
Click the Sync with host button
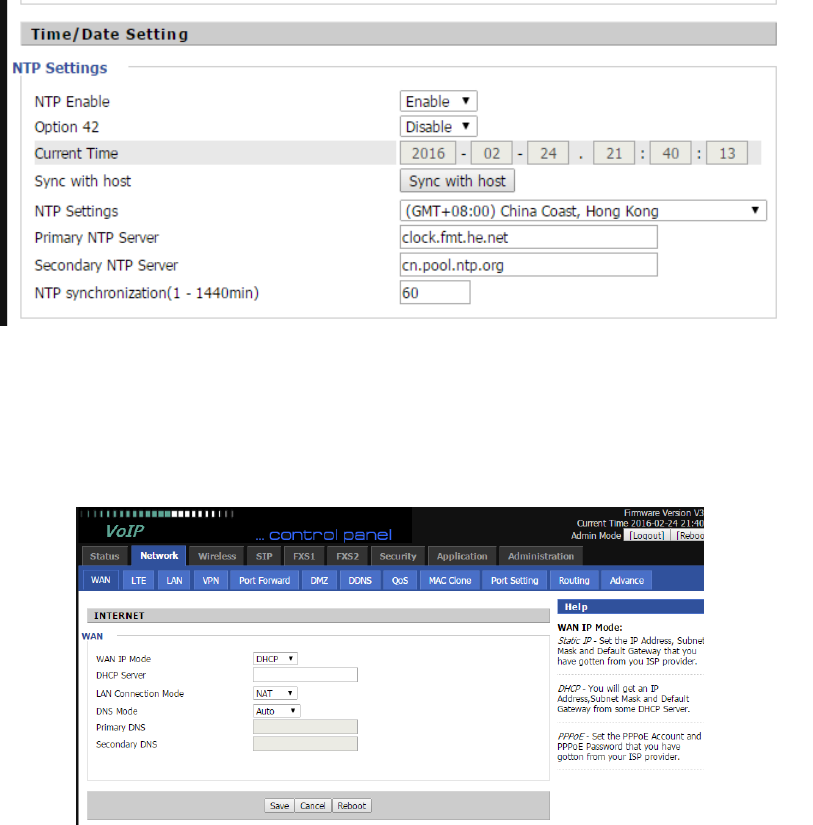pyautogui.click(x=457, y=180)
